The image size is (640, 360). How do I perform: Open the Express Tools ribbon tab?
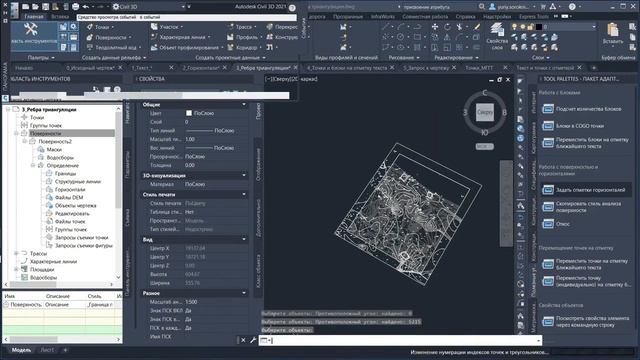click(534, 17)
